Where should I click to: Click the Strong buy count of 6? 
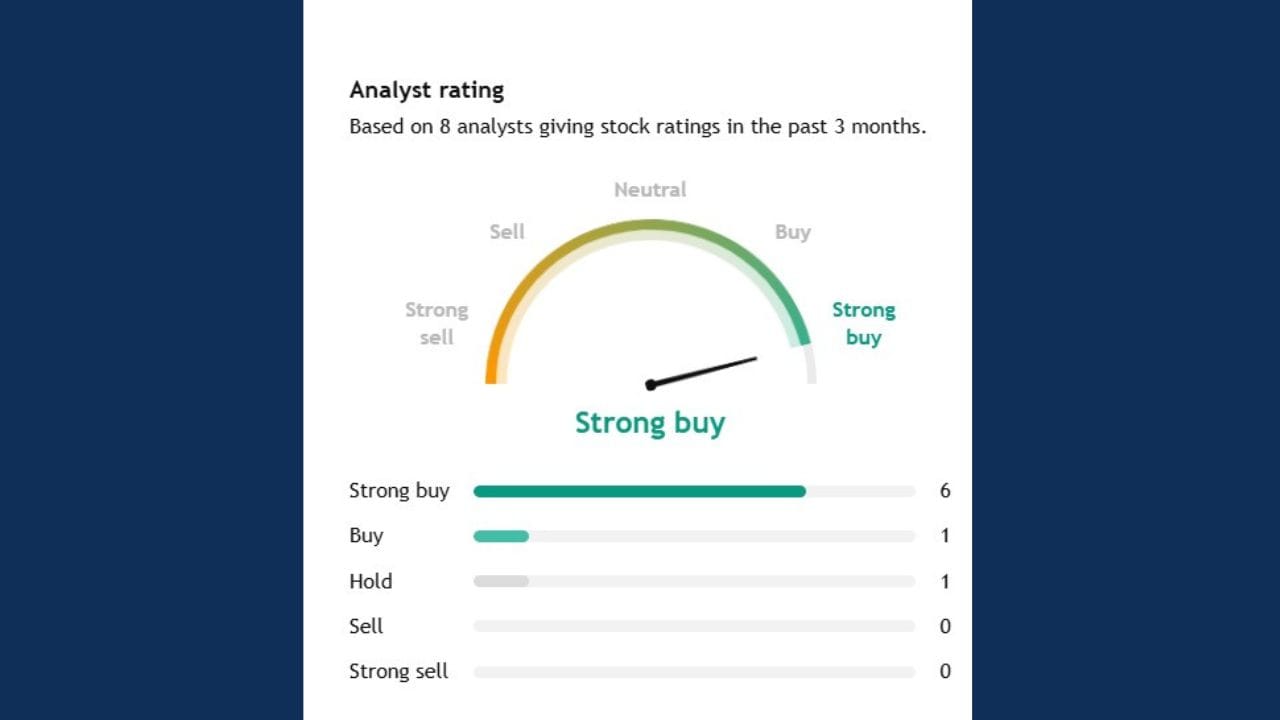(x=945, y=491)
